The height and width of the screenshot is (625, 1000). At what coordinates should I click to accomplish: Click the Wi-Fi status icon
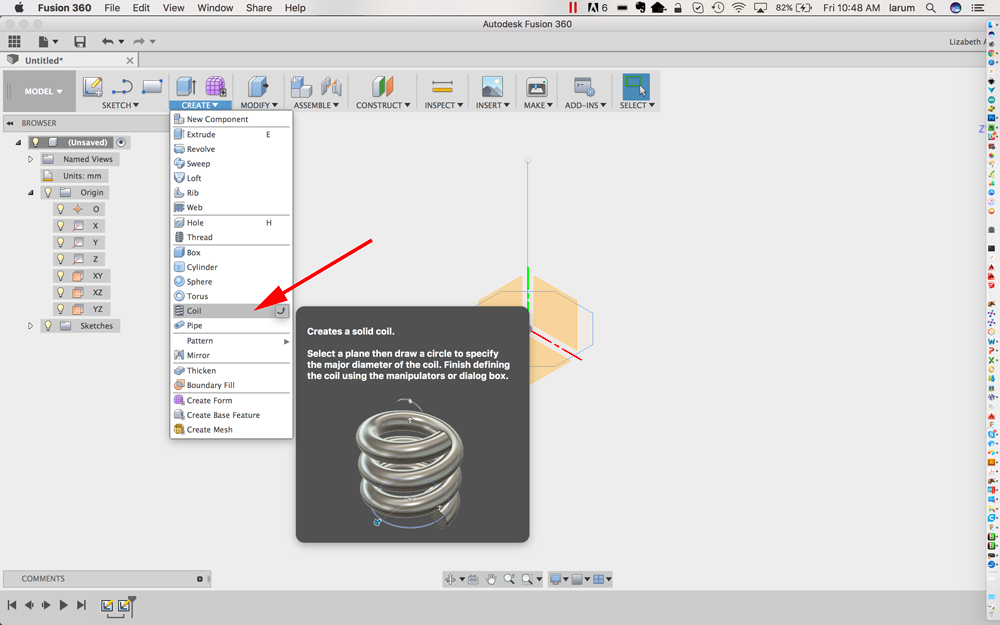[739, 8]
